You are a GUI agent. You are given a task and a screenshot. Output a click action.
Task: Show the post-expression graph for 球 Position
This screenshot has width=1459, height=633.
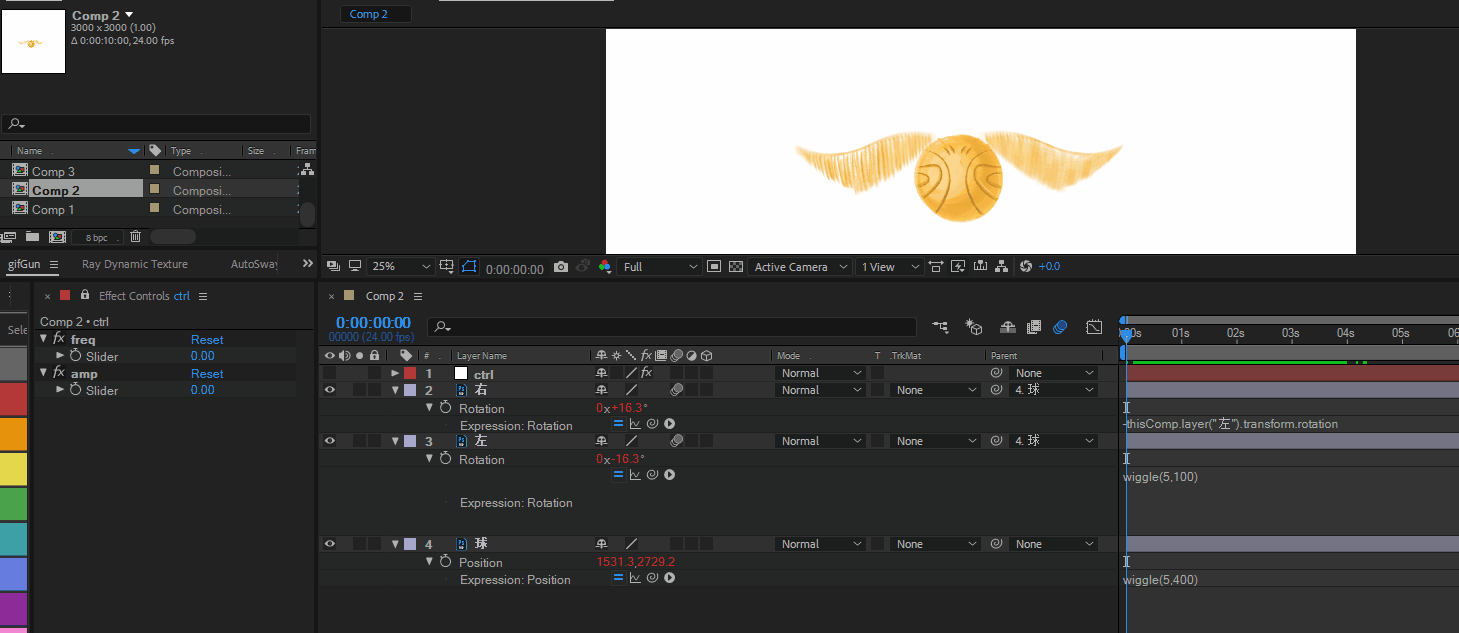click(x=635, y=578)
